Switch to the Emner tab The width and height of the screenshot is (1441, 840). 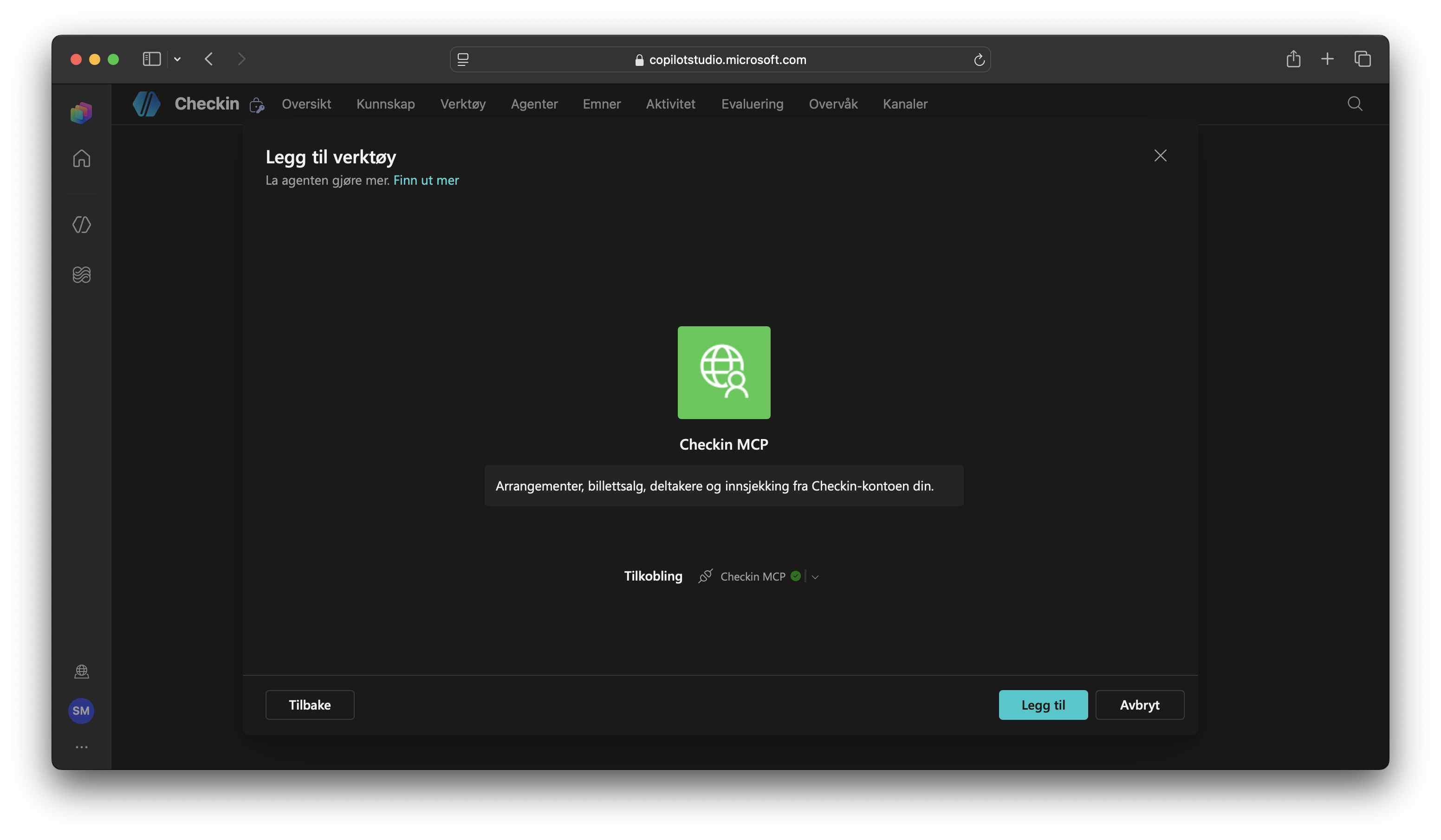coord(602,104)
